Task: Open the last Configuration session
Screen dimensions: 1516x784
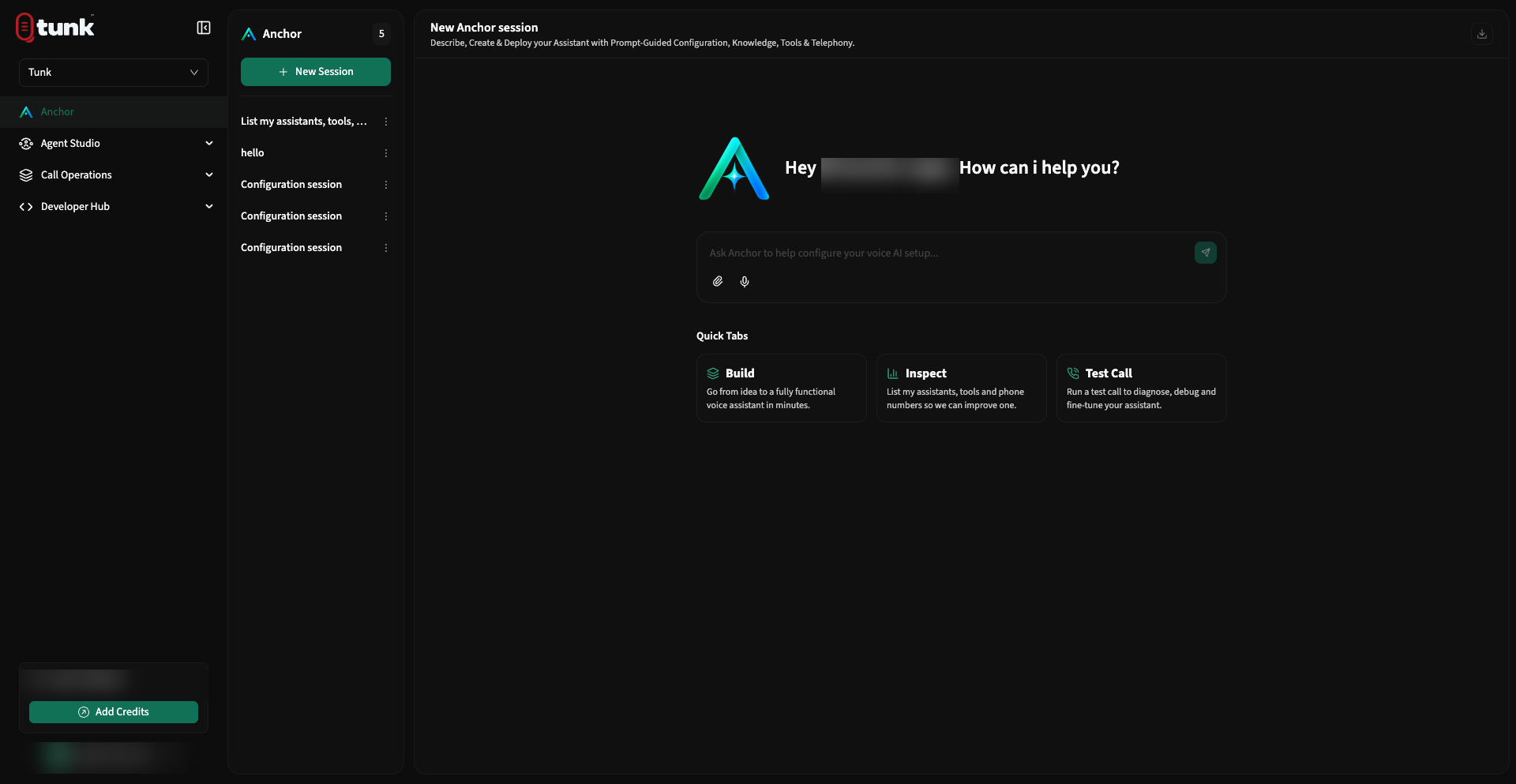Action: point(291,248)
